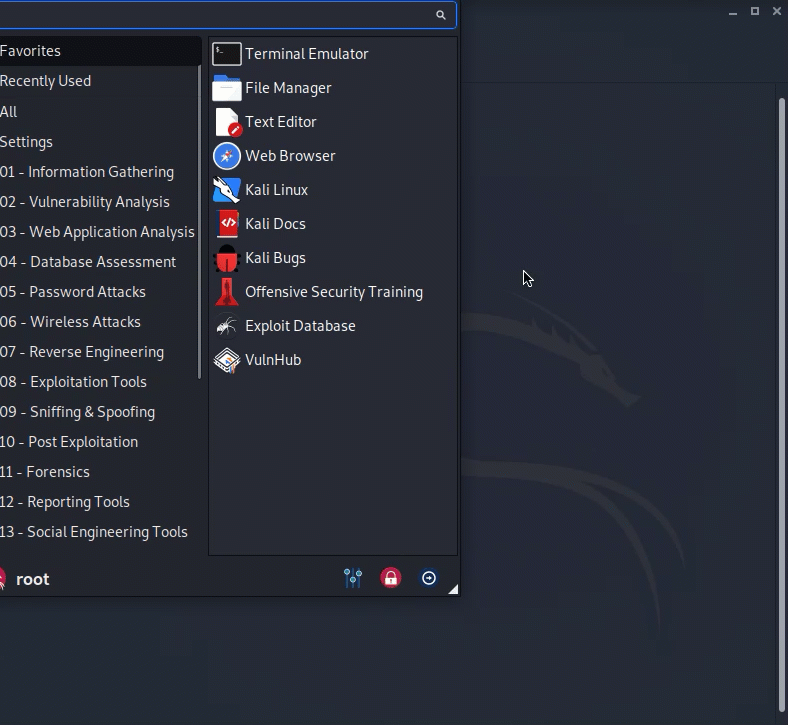Select 03 - Web Application Analysis
Screen dimensions: 788x725
pyautogui.click(x=98, y=232)
